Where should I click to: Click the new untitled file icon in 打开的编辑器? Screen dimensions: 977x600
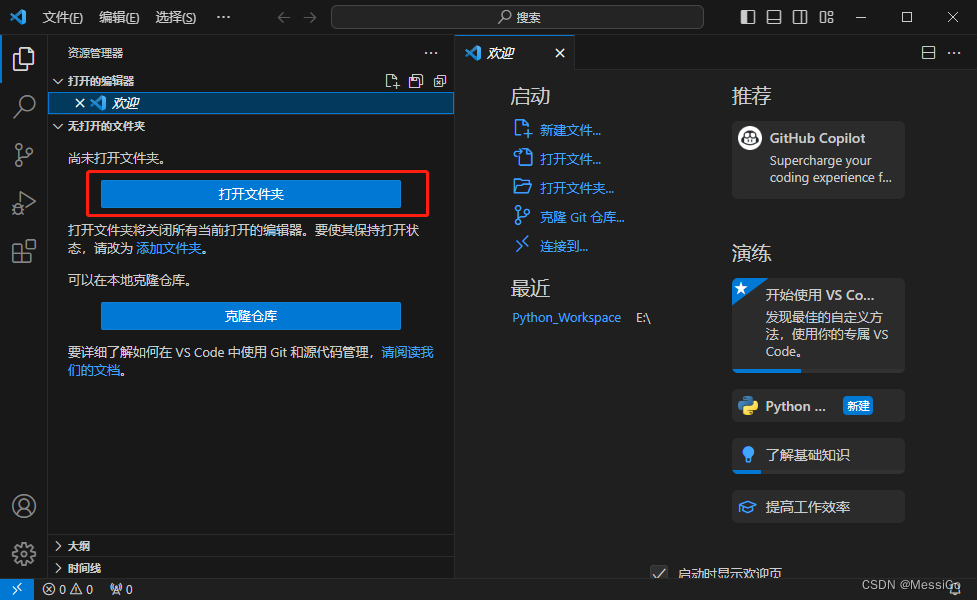(x=392, y=81)
